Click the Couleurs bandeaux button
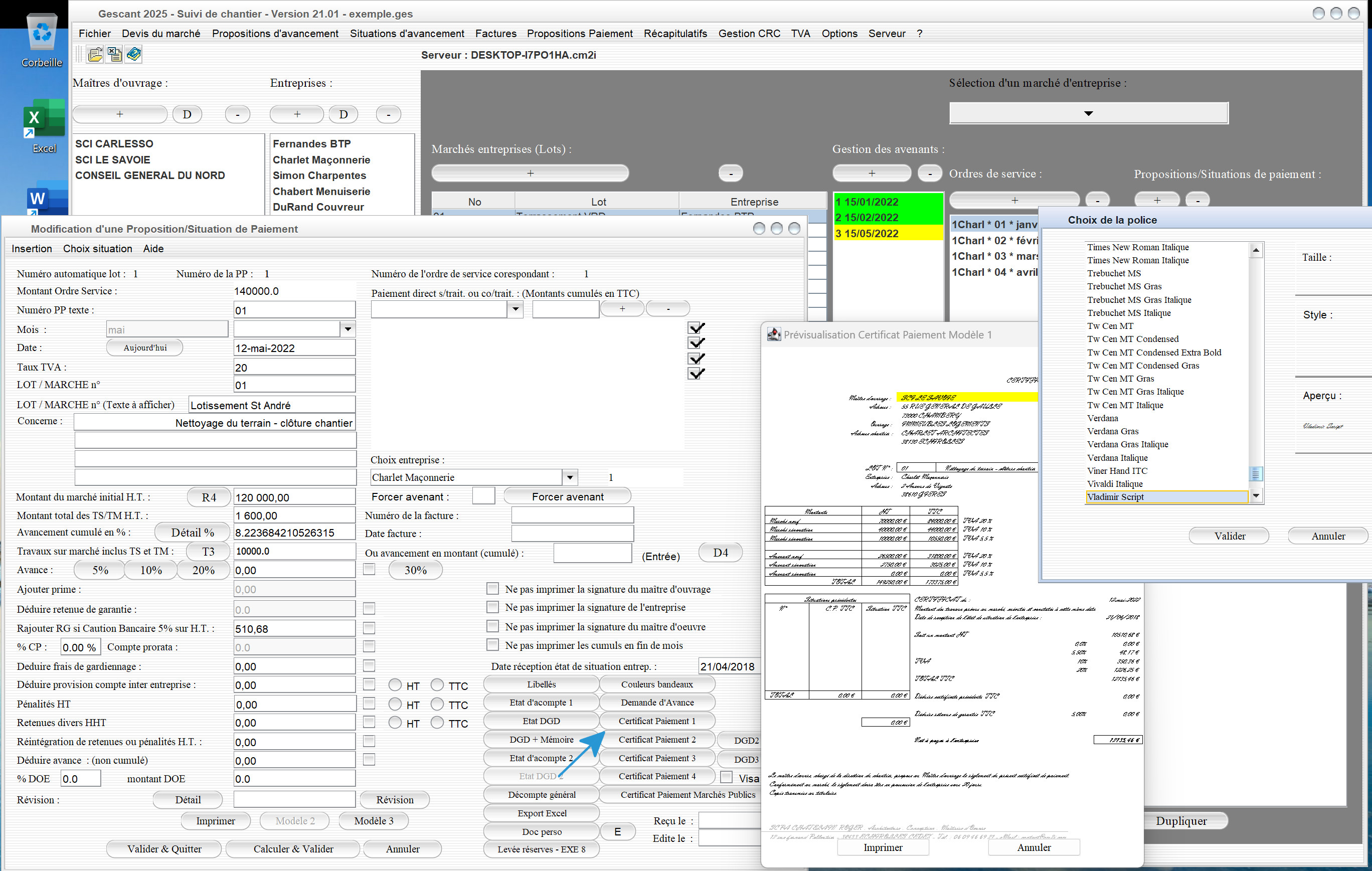Viewport: 1372px width, 871px height. pos(657,684)
